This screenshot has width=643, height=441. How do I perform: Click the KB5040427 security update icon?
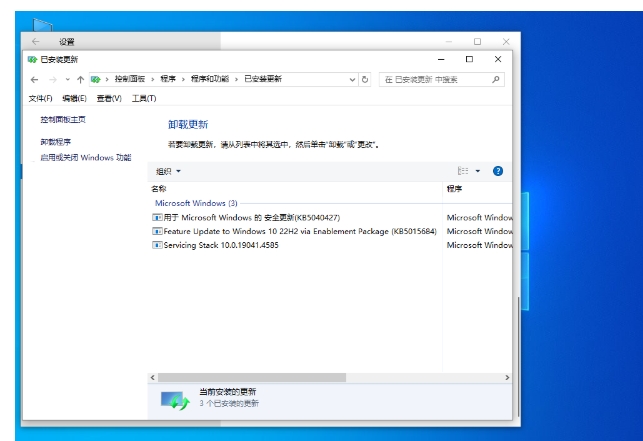157,217
